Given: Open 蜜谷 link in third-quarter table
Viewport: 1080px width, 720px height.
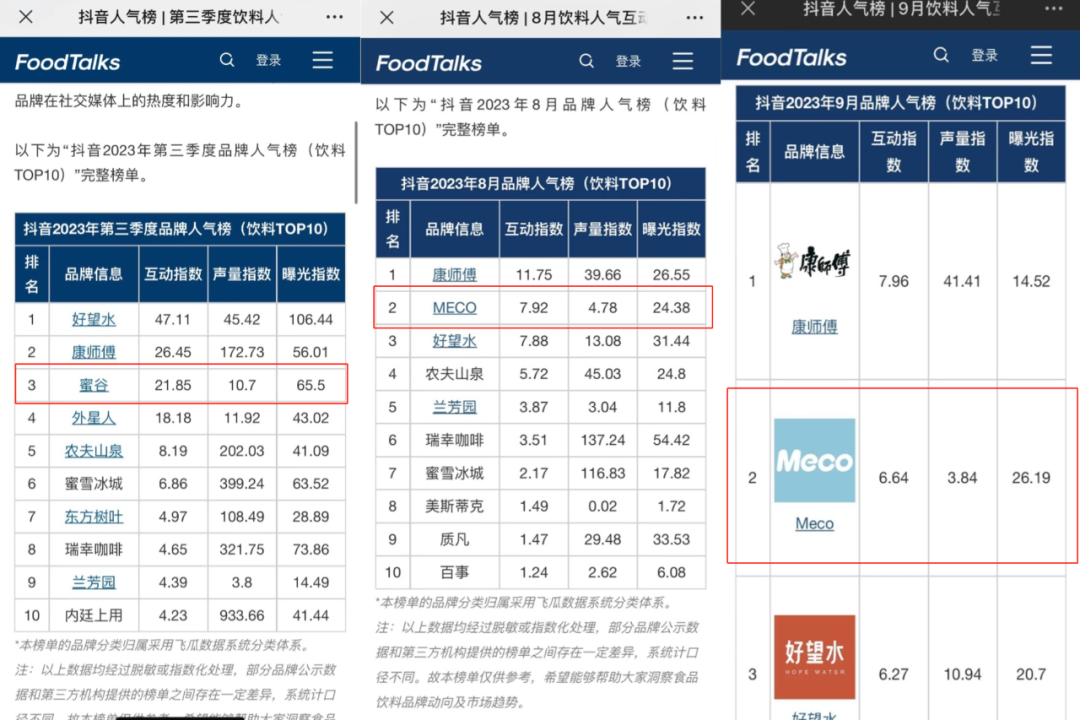Looking at the screenshot, I should pos(94,385).
